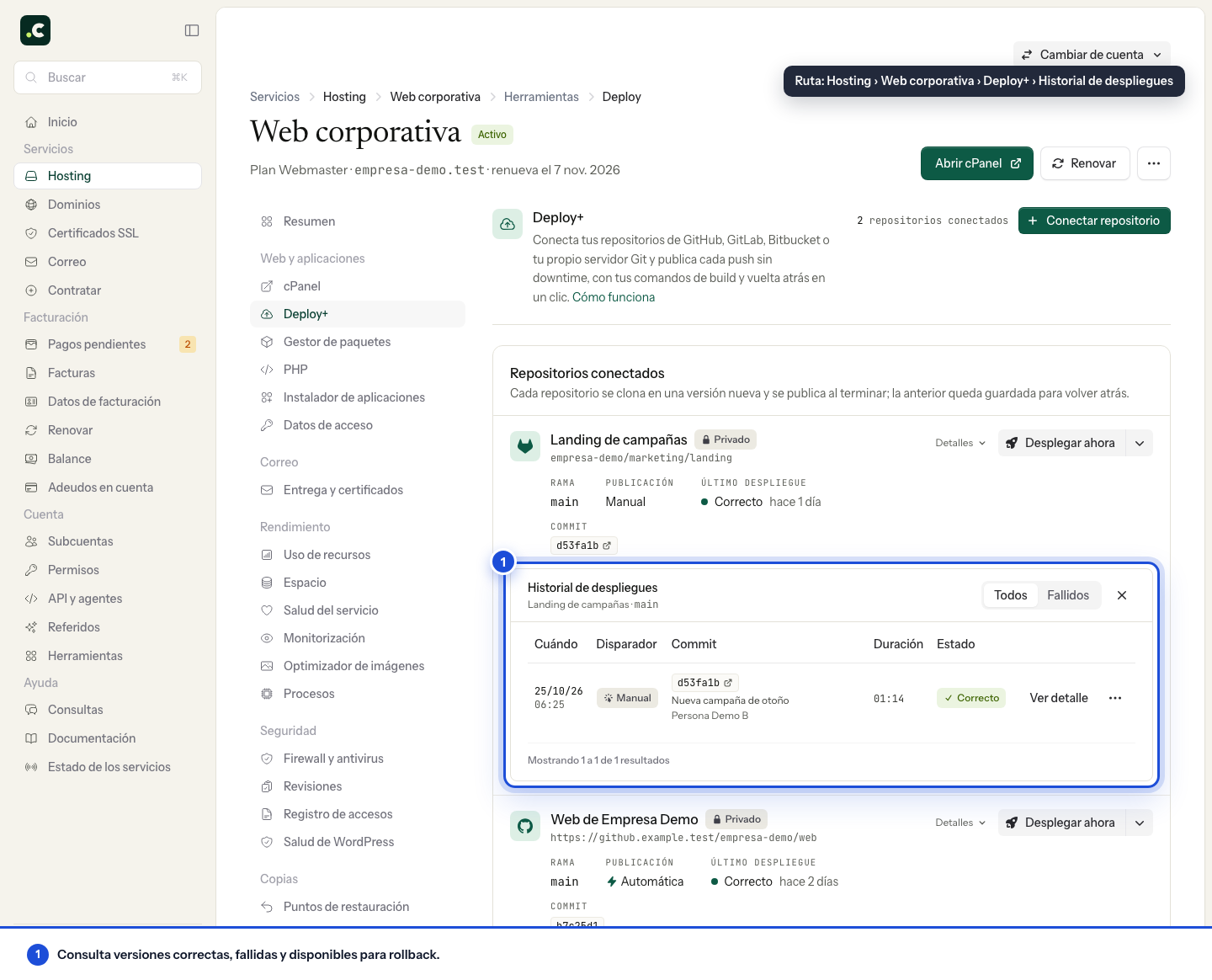Open Instalador de aplicaciones

(358, 397)
